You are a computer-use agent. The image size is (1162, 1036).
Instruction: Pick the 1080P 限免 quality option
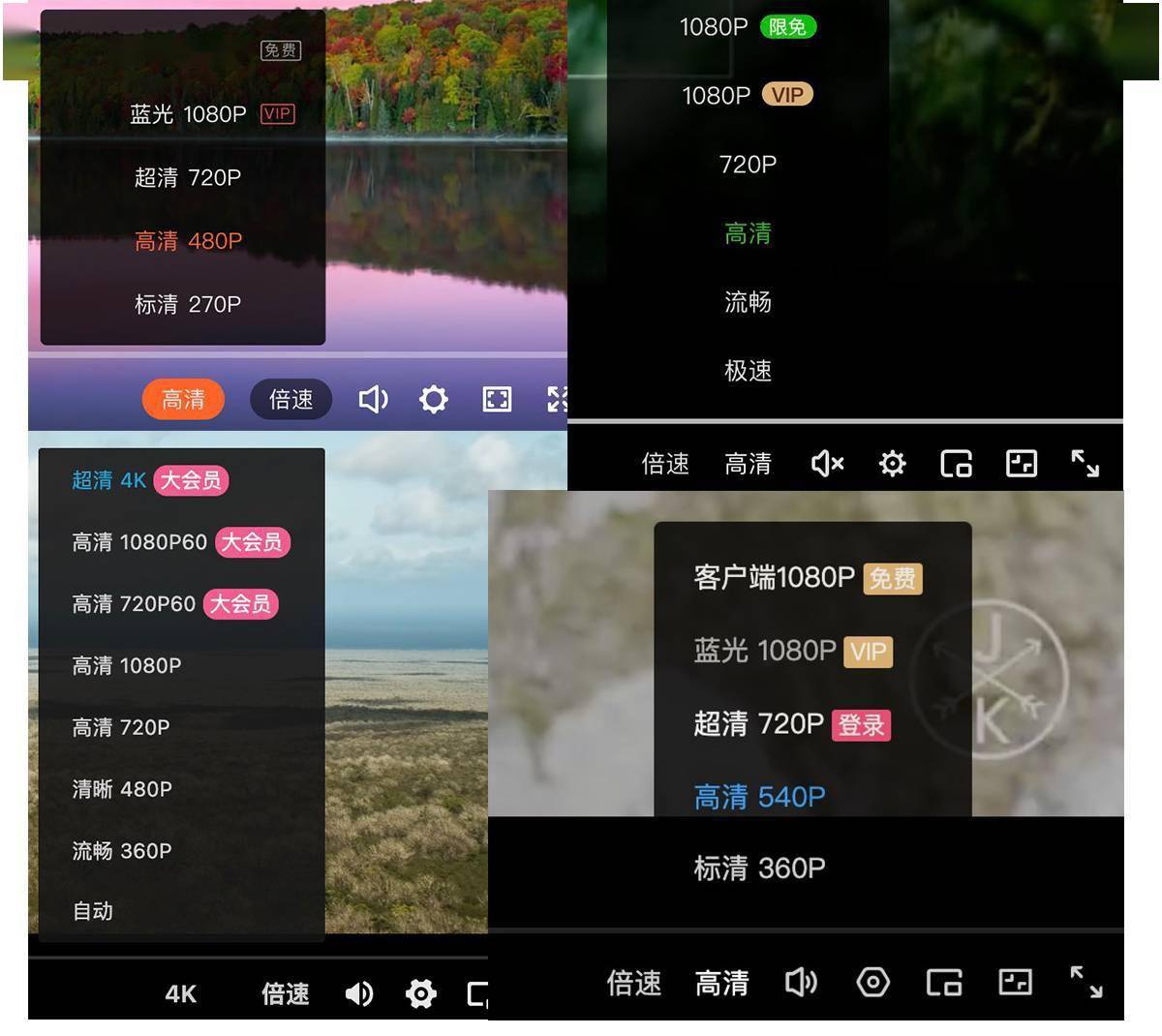(747, 27)
